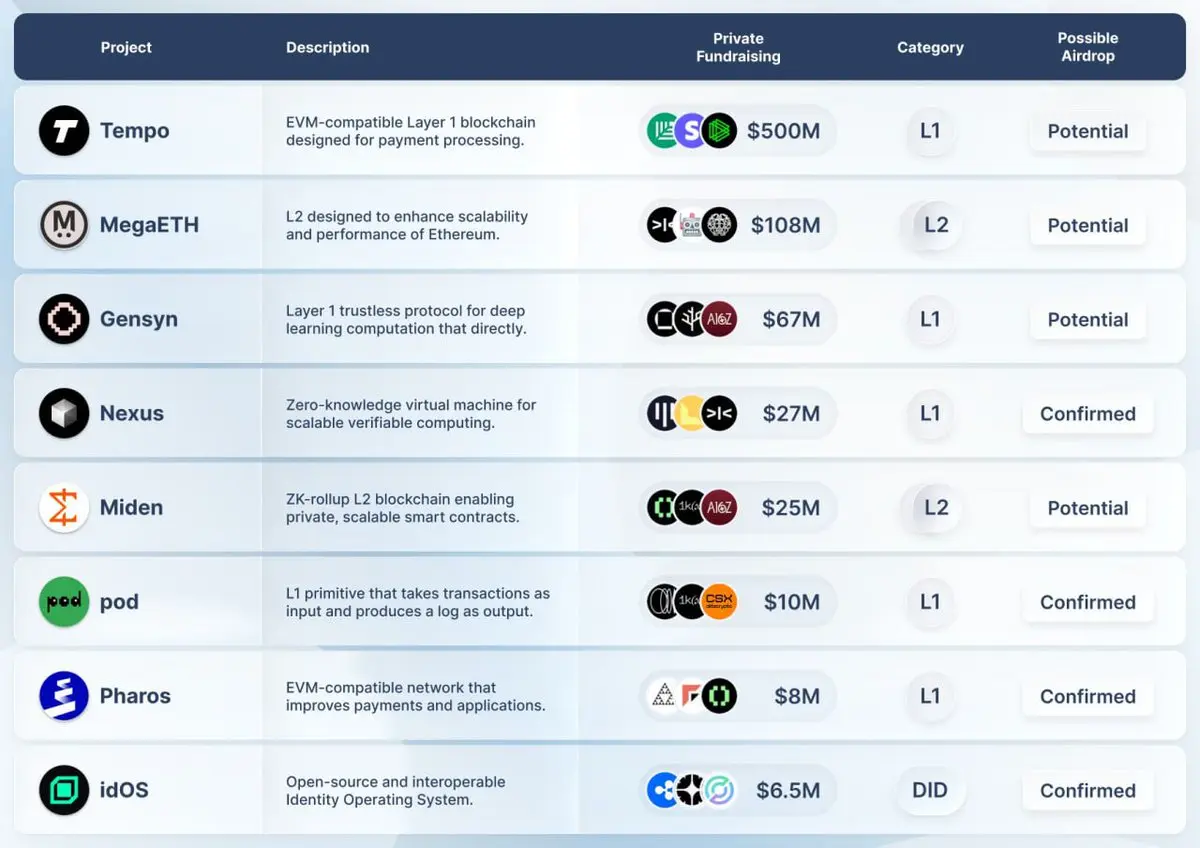Select the blue Pharos logo
This screenshot has width=1200, height=848.
(x=64, y=696)
